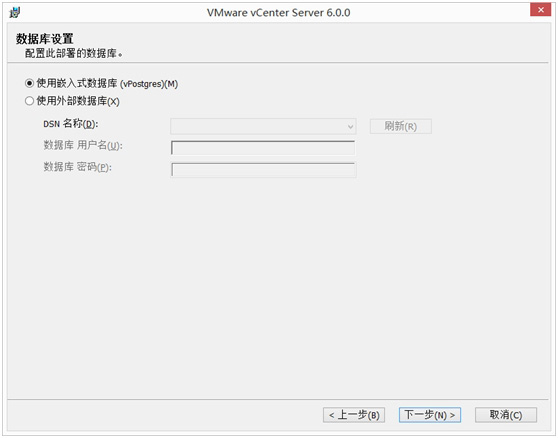Click the 使用嵌入式数据库 (vPostgres)(M) label text
The height and width of the screenshot is (438, 558).
tap(107, 84)
